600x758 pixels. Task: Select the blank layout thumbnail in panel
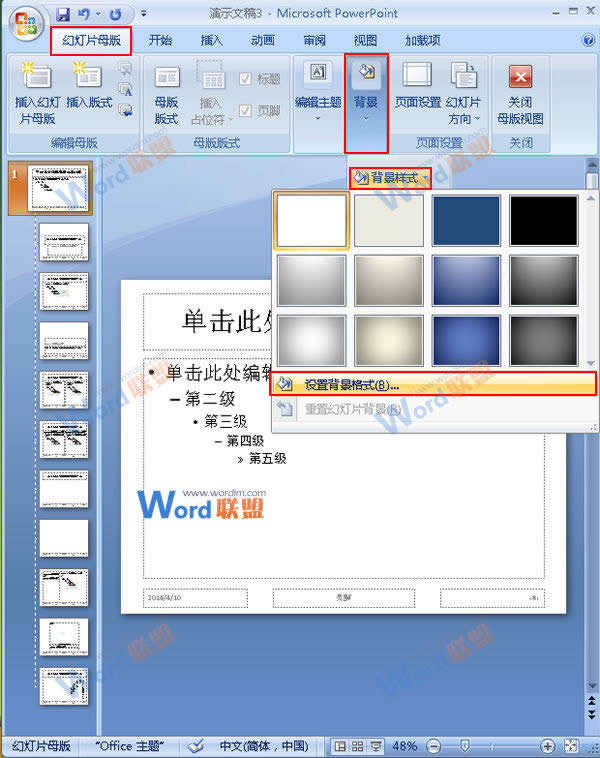[64, 538]
